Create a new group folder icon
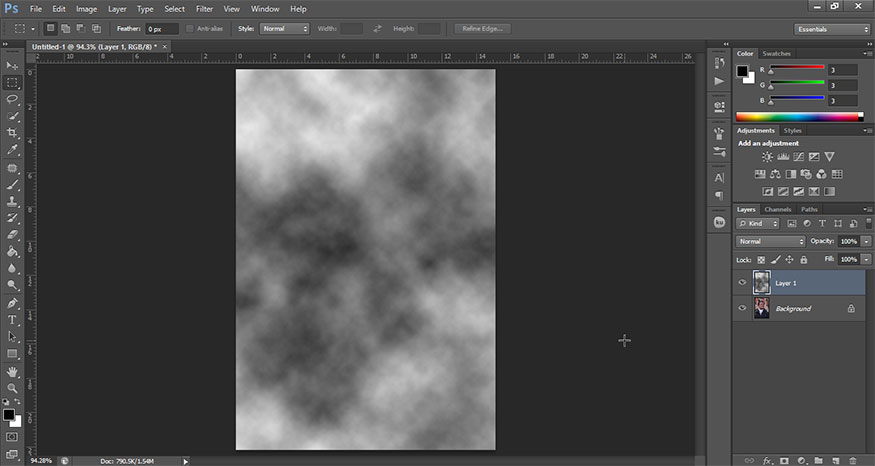Image resolution: width=875 pixels, height=466 pixels. click(x=818, y=460)
